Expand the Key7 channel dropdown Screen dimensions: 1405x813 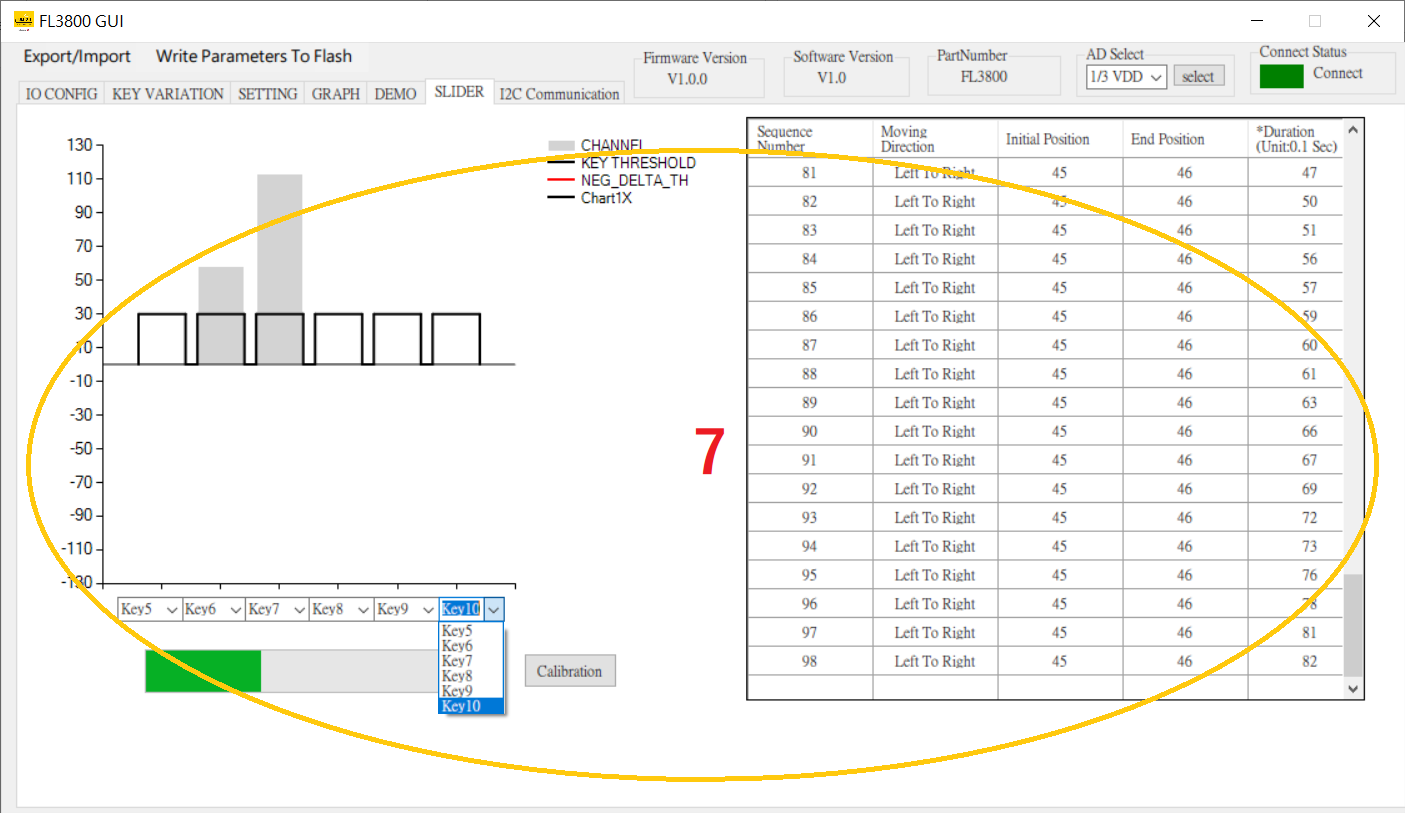(277, 609)
